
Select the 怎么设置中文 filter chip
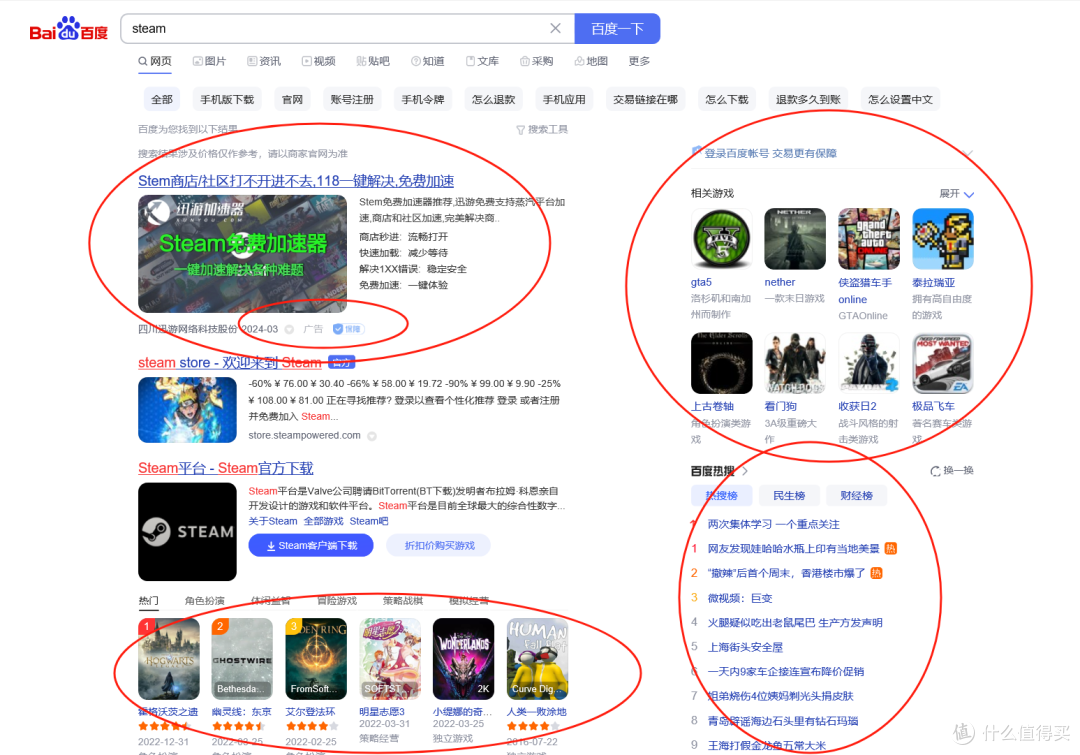click(x=900, y=99)
